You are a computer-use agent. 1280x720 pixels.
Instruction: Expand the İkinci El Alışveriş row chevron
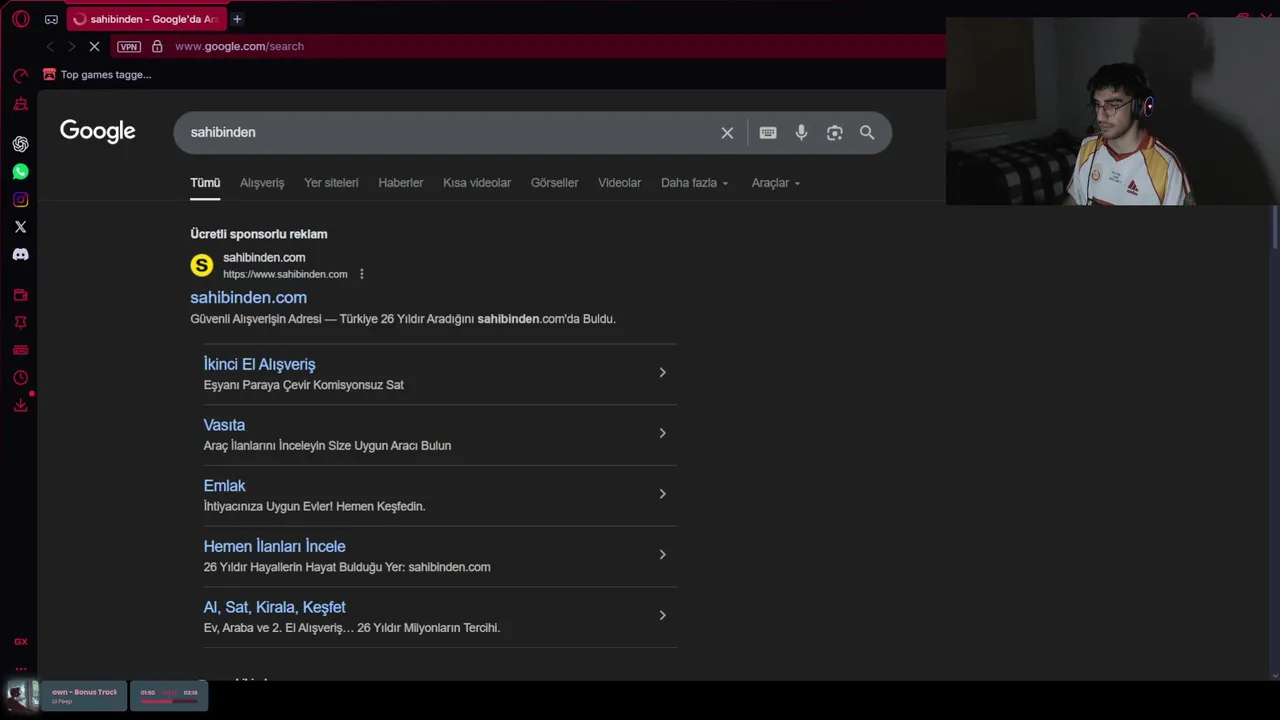click(x=662, y=372)
